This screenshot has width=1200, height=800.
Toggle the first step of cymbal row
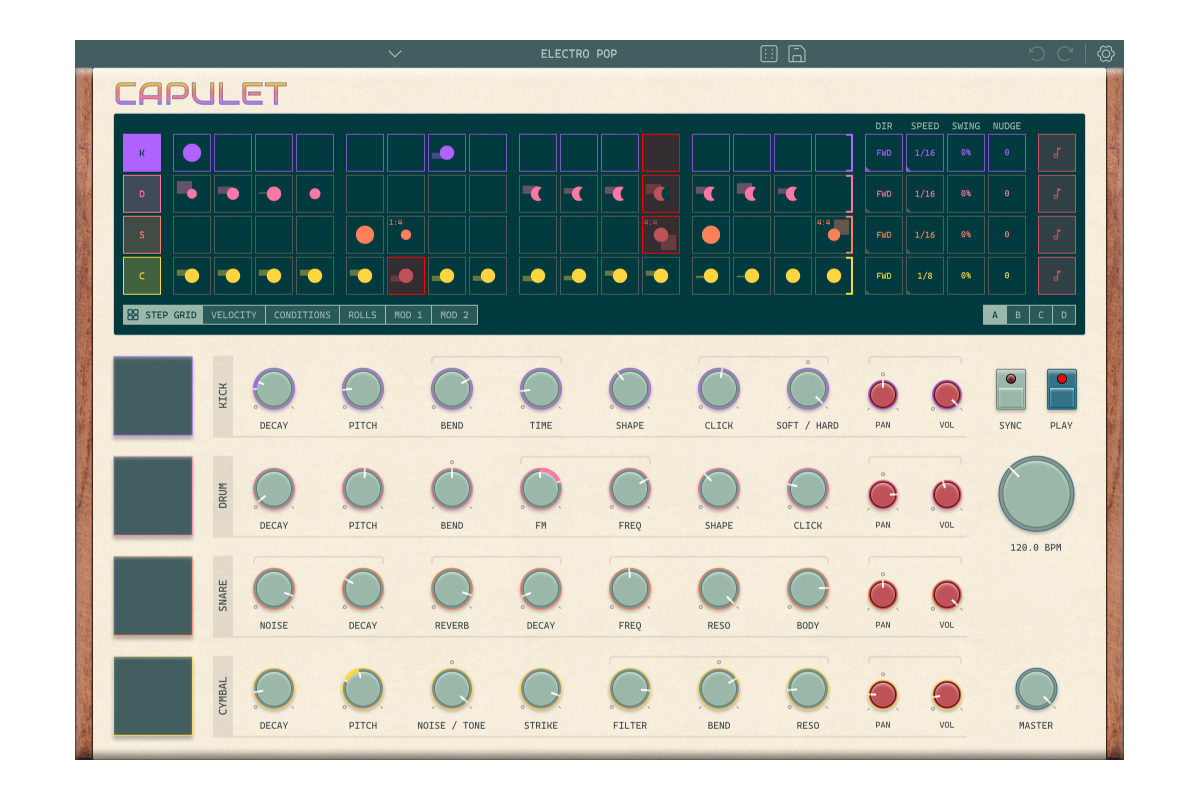click(x=192, y=276)
